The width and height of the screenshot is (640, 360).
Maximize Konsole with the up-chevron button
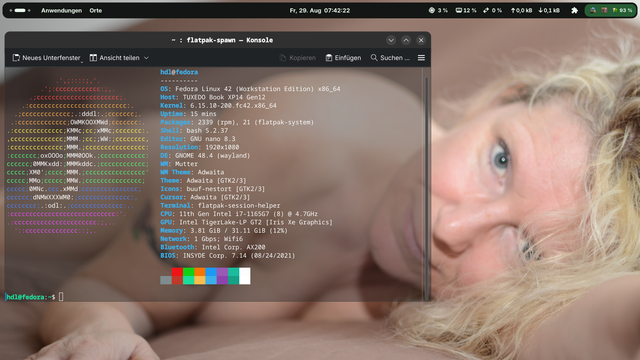406,40
